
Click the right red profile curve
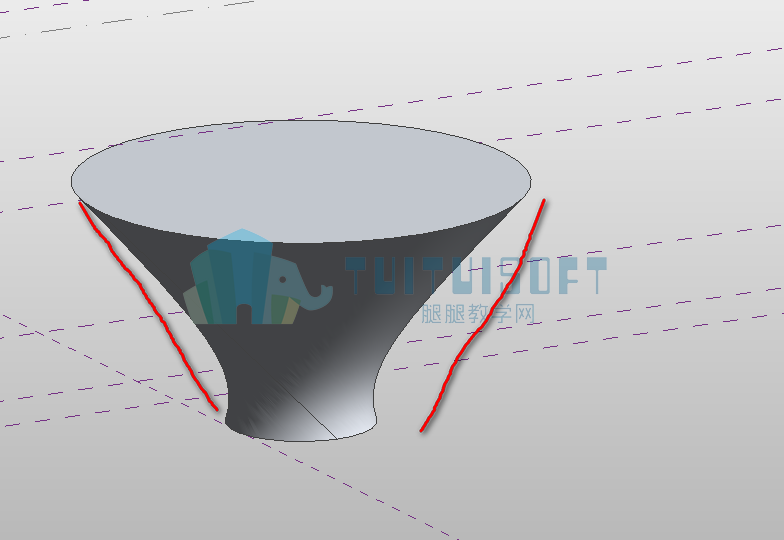coord(484,315)
